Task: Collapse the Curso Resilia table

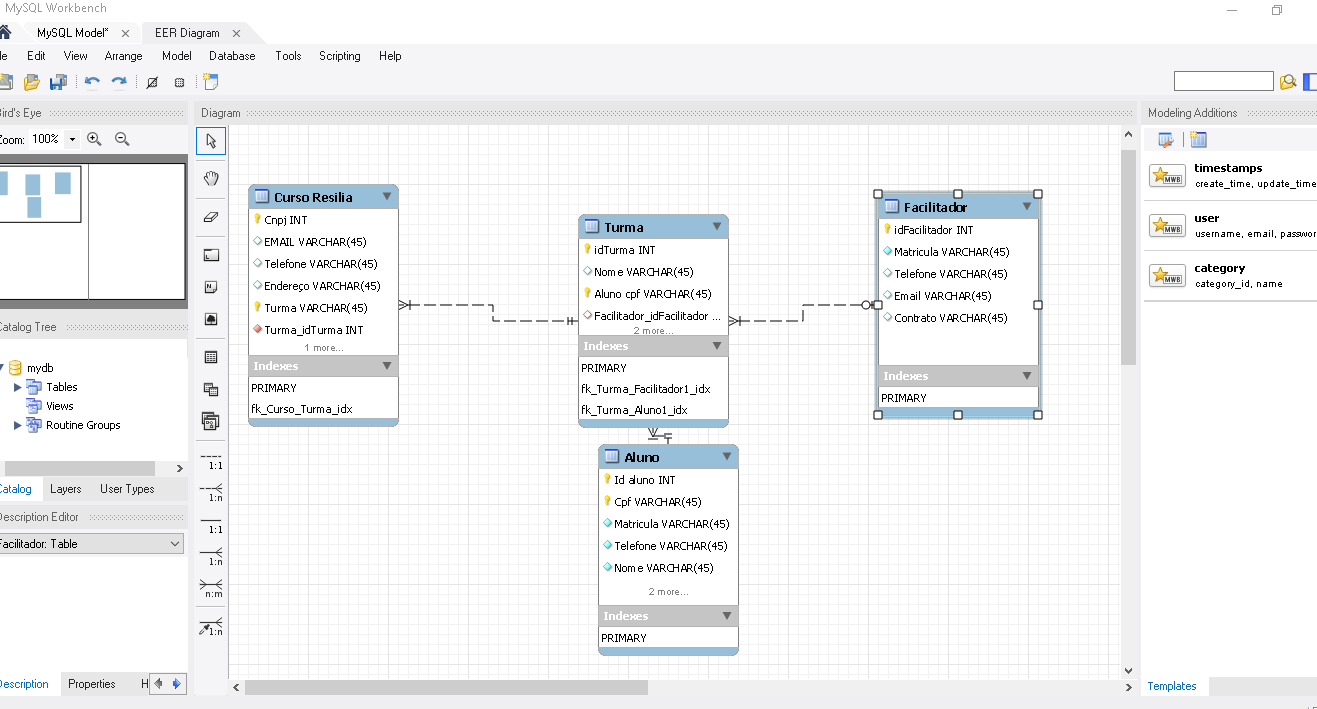Action: coord(387,196)
